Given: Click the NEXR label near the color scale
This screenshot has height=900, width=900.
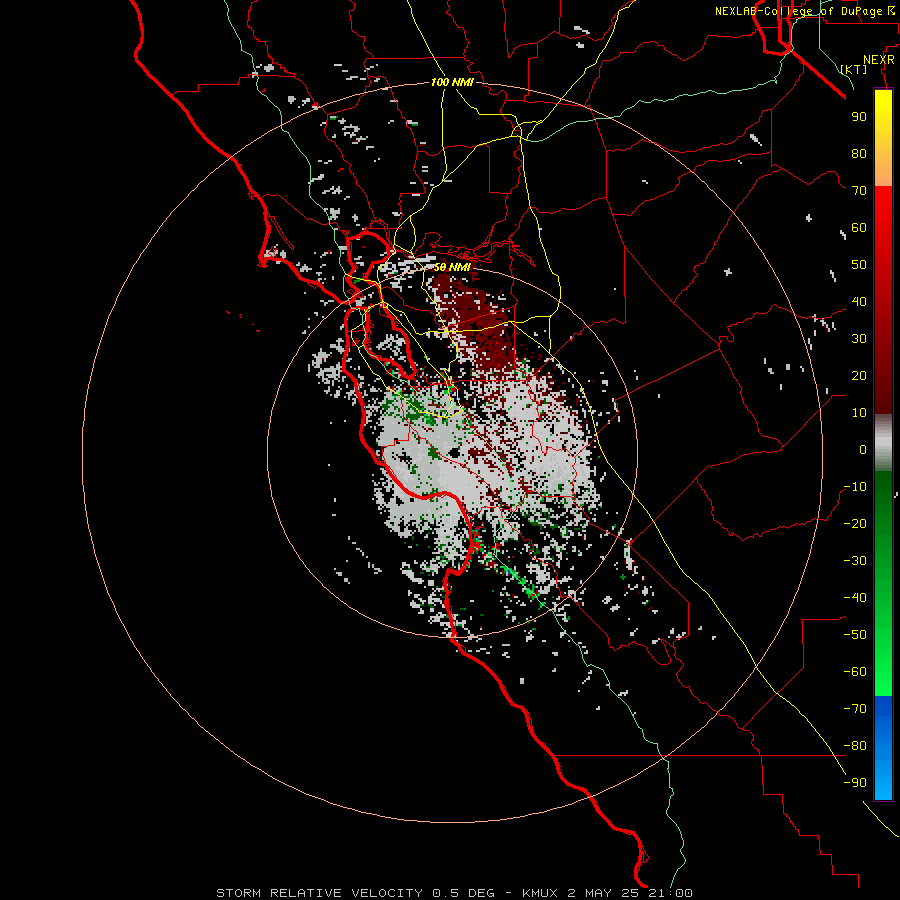Looking at the screenshot, I should coord(879,60).
